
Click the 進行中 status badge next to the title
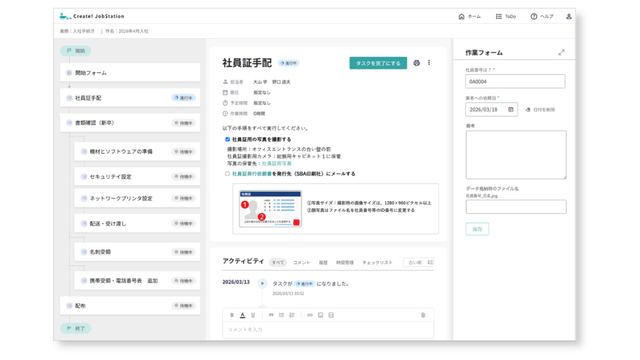tap(289, 63)
